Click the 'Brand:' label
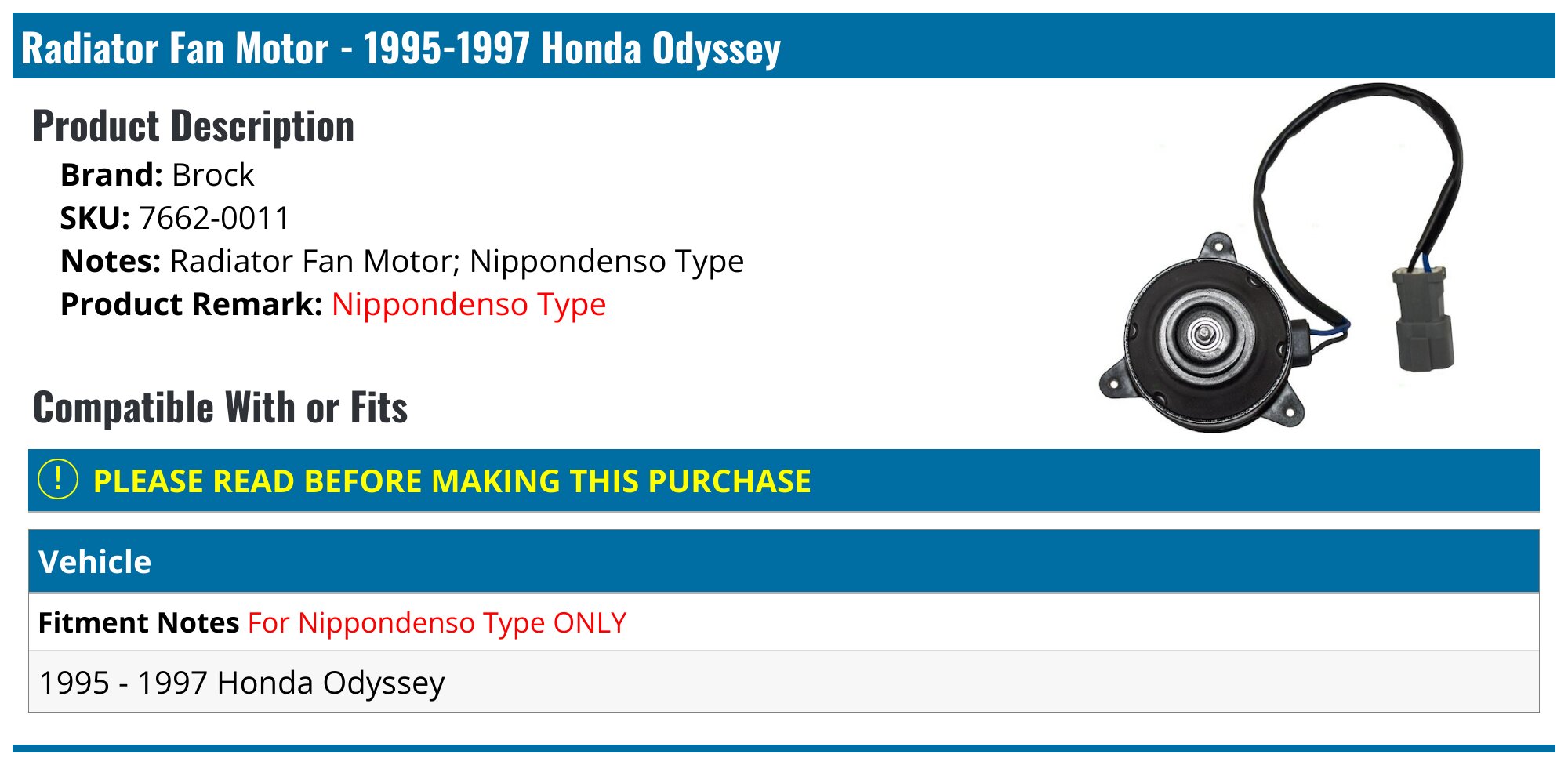The width and height of the screenshot is (1568, 765). coord(111,175)
